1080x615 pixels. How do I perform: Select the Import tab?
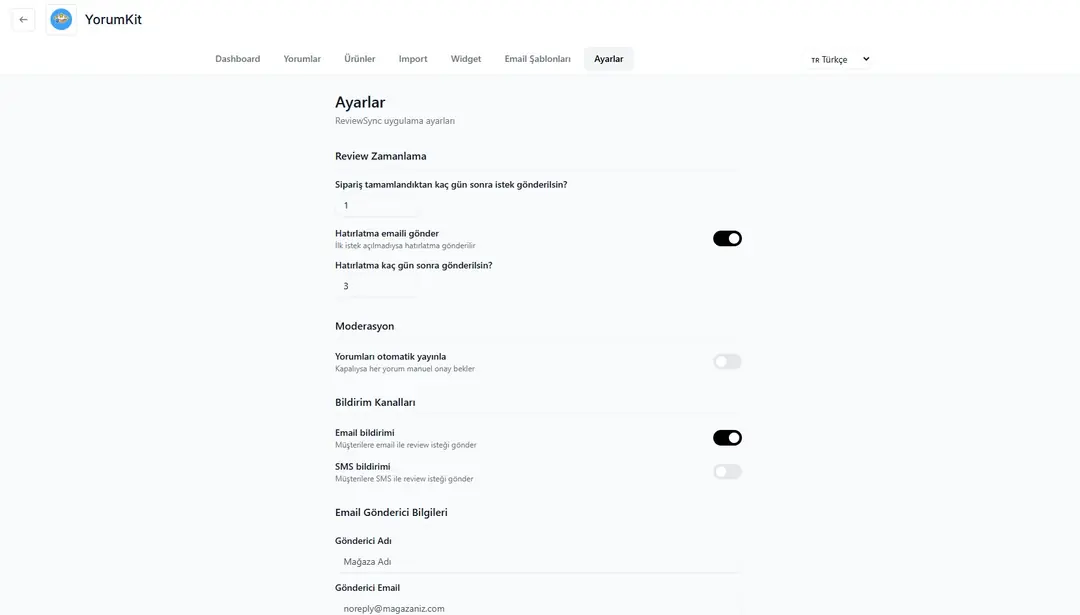coord(413,59)
